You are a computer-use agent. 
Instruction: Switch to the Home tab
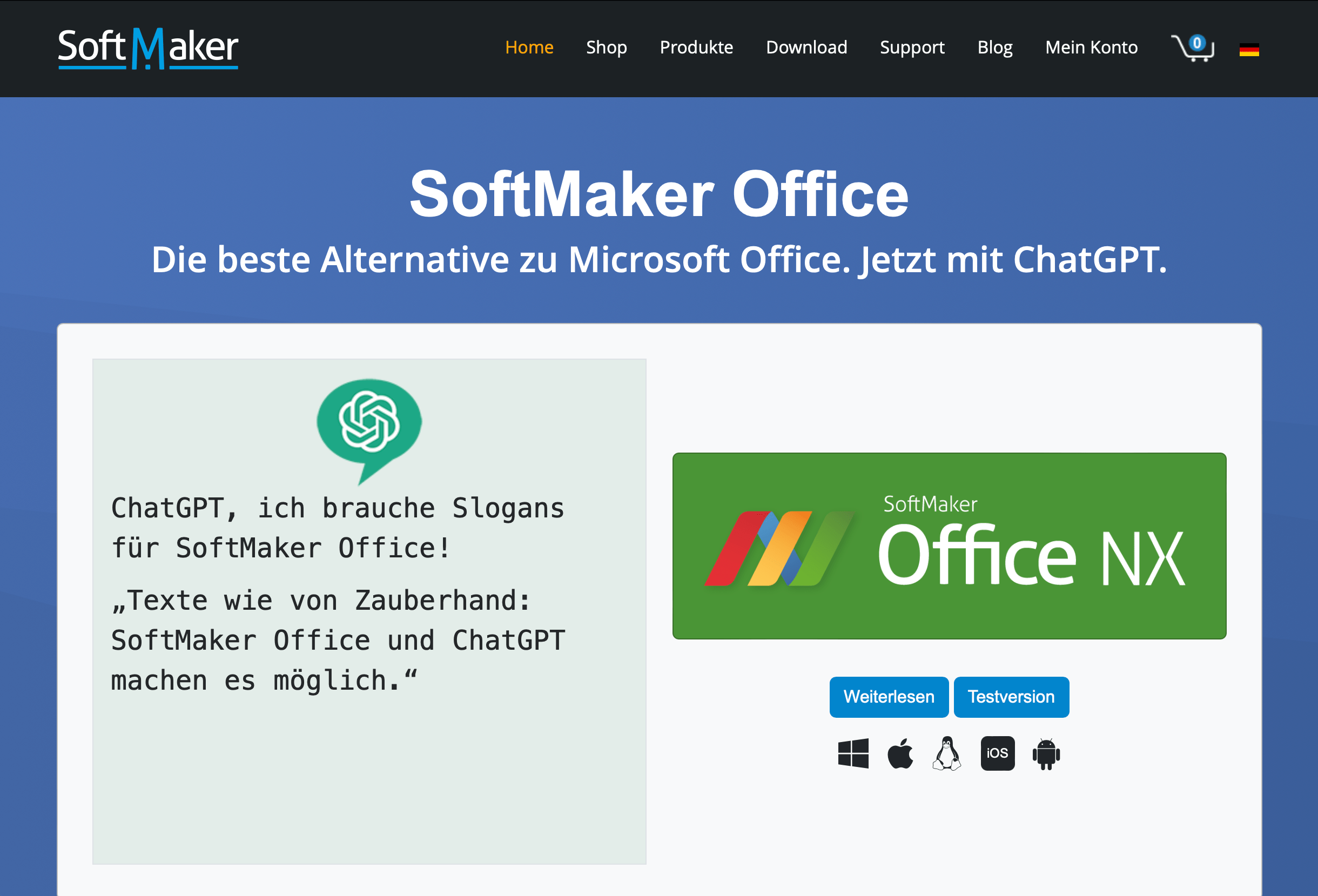coord(529,48)
